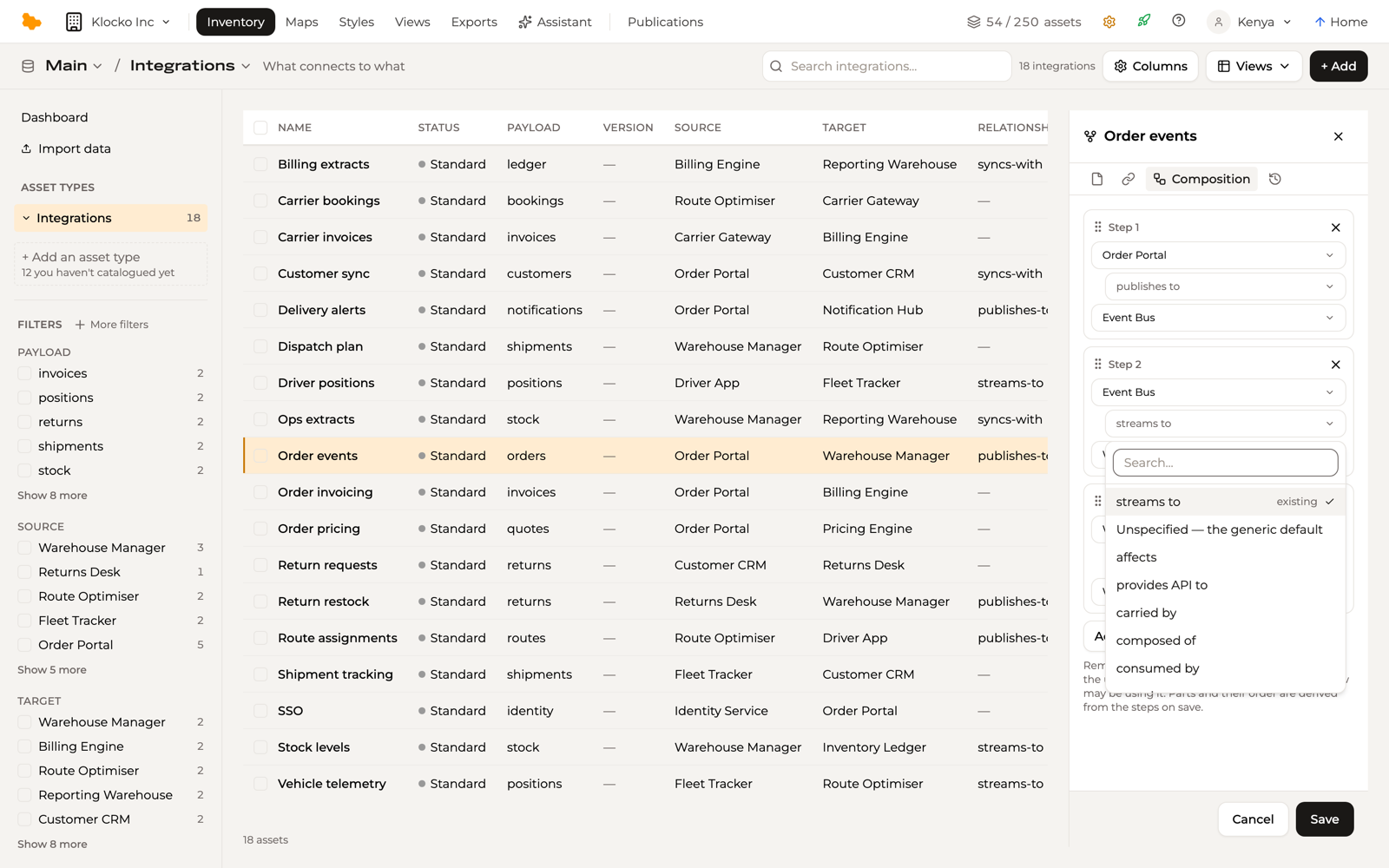The height and width of the screenshot is (868, 1389).
Task: Remove Step 1 with its X icon
Action: coord(1336,227)
